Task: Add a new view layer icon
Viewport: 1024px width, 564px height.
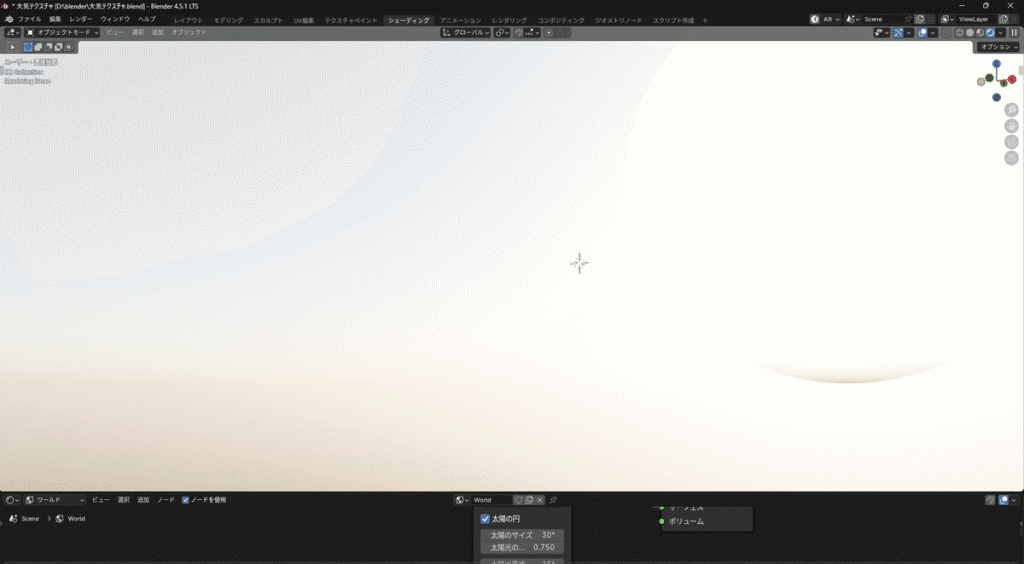Action: pos(1004,20)
